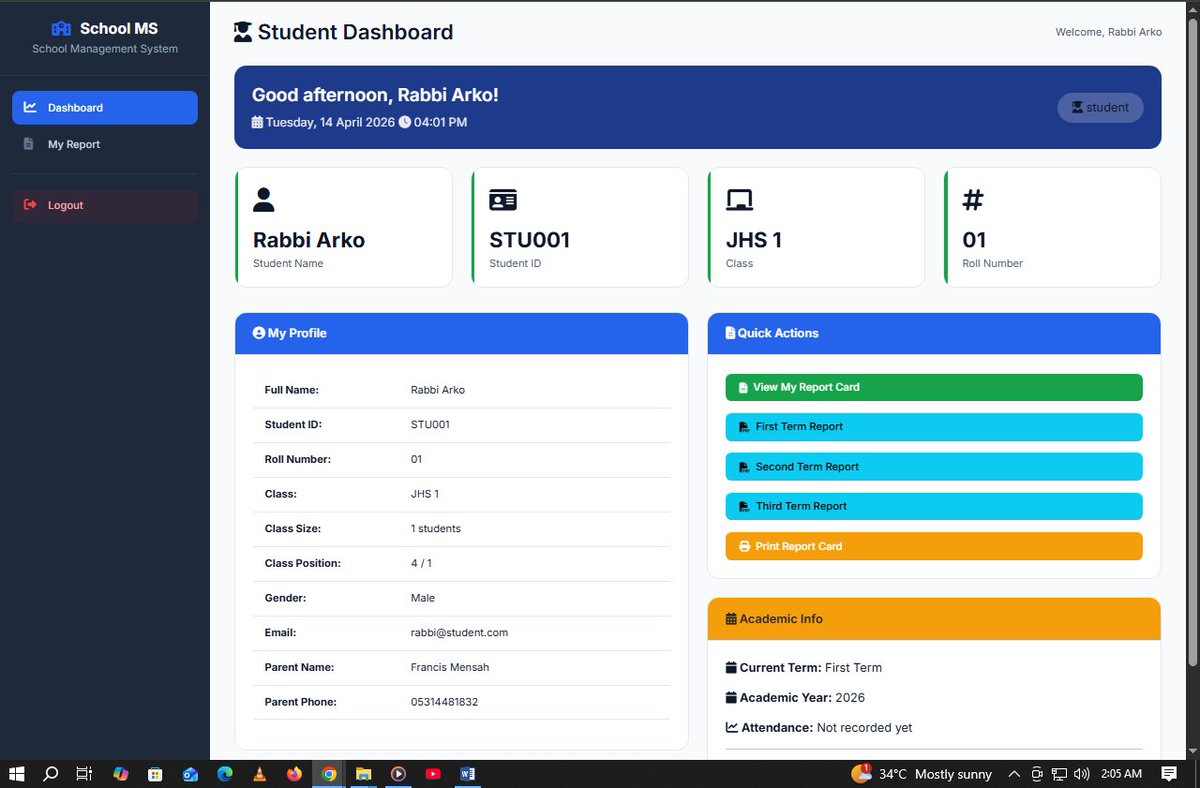Open Microsoft Word from the taskbar
Image resolution: width=1200 pixels, height=788 pixels.
tap(468, 774)
